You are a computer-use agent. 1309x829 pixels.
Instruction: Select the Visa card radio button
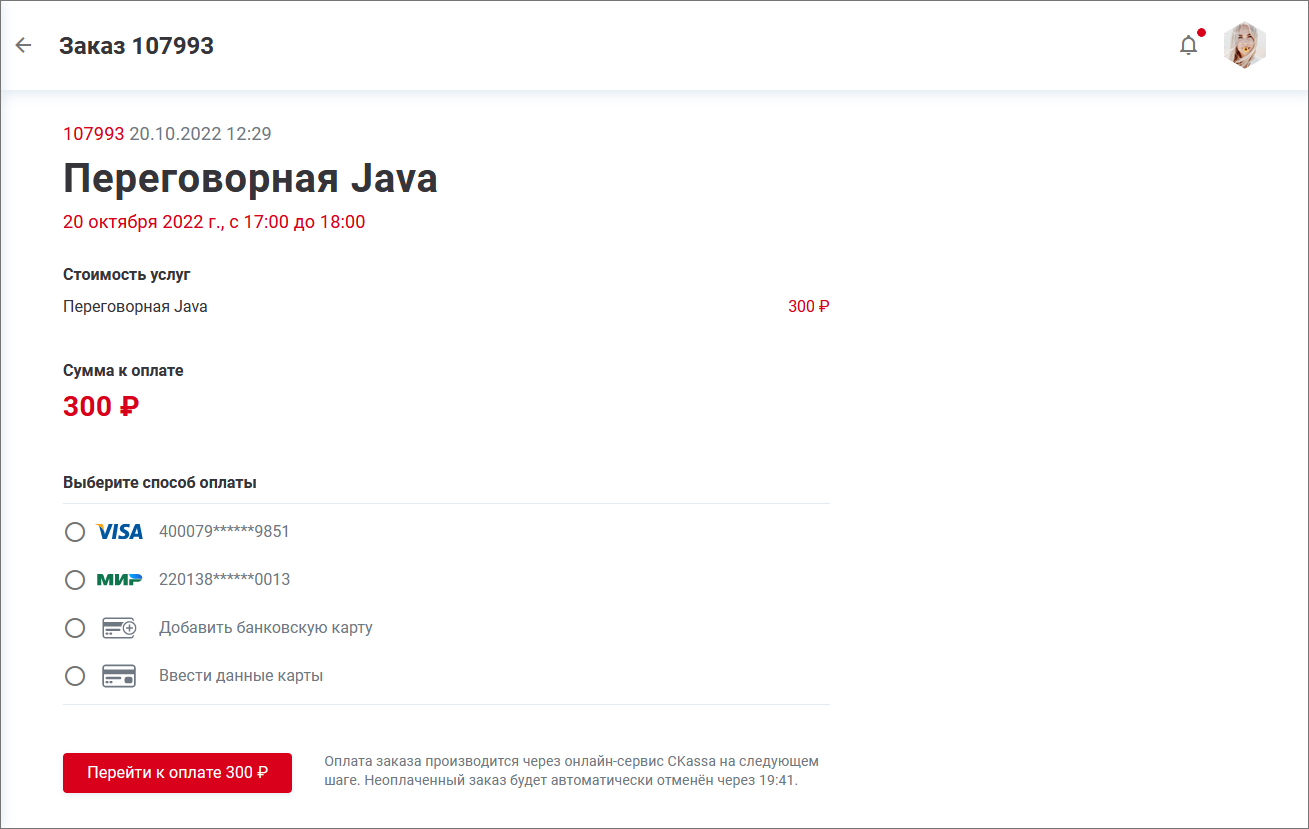click(75, 532)
